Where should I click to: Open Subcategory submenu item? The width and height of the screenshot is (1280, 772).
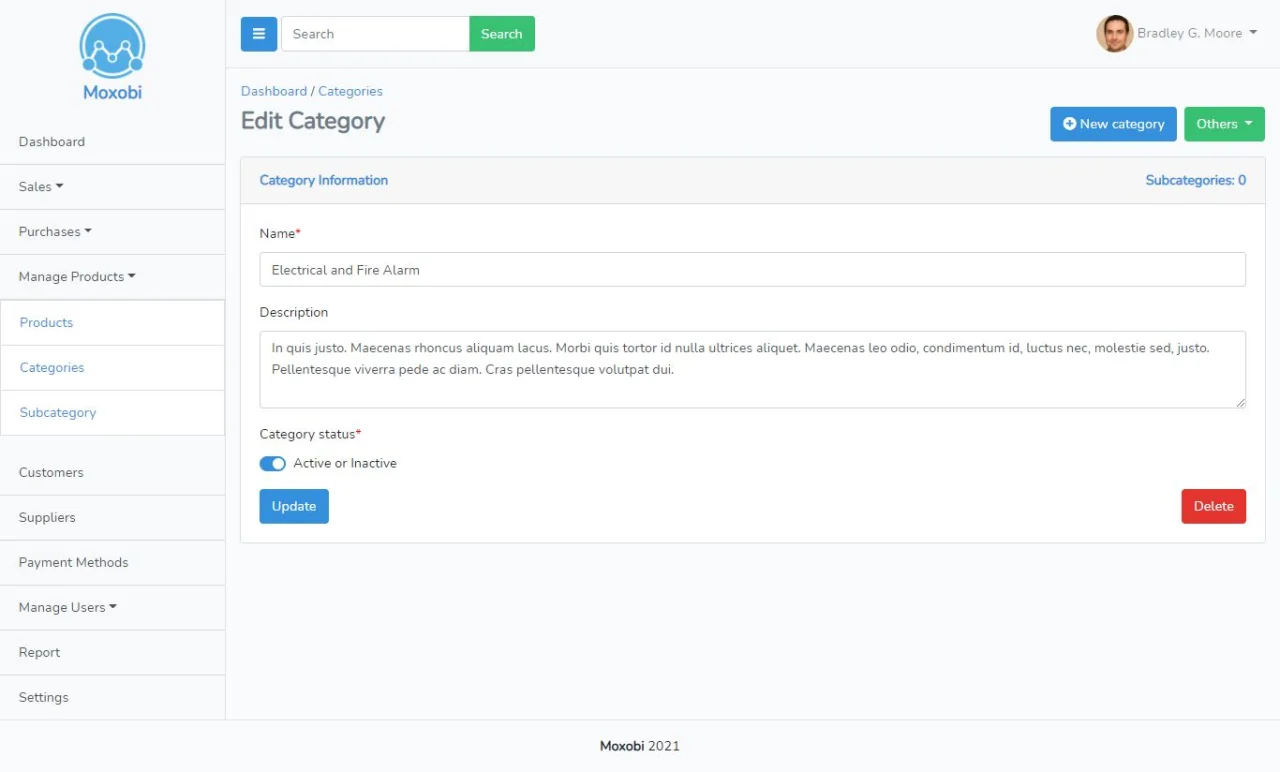pyautogui.click(x=112, y=413)
